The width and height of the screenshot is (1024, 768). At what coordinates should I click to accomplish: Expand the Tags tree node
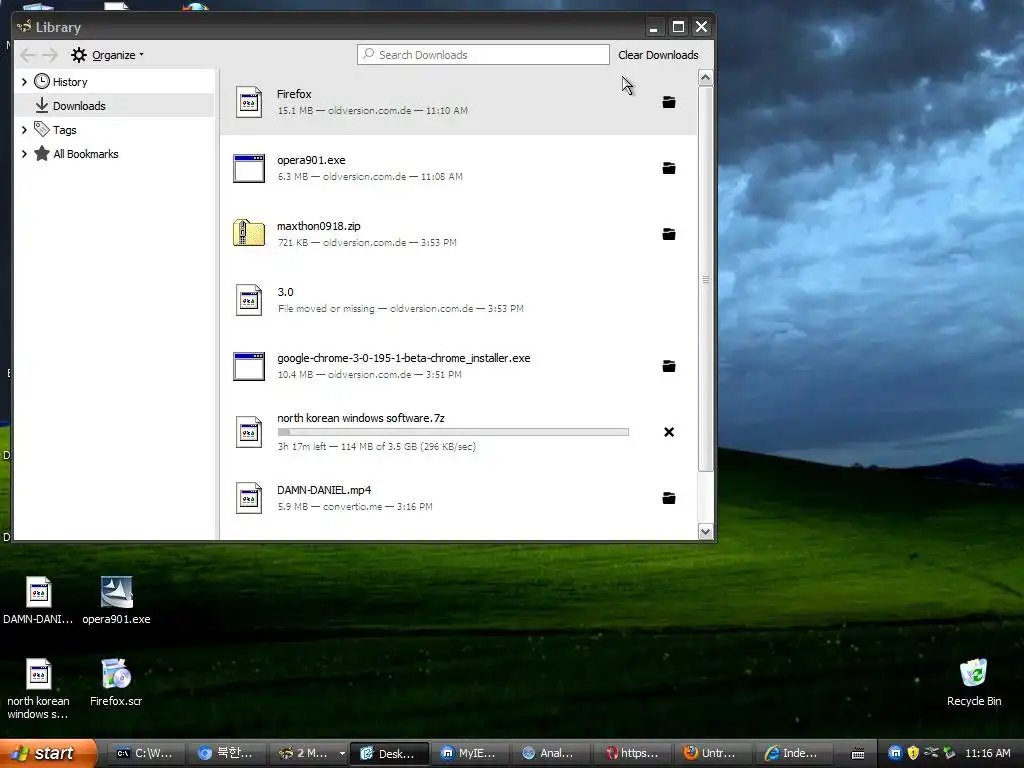(24, 130)
